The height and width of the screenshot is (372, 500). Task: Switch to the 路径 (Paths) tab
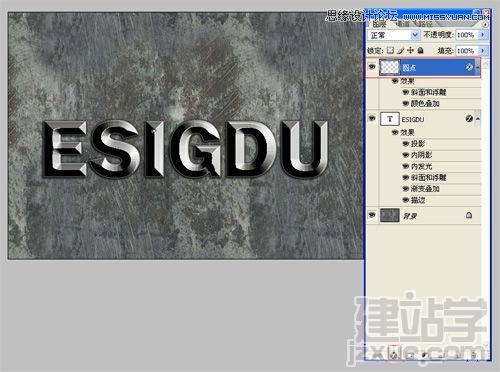[425, 24]
